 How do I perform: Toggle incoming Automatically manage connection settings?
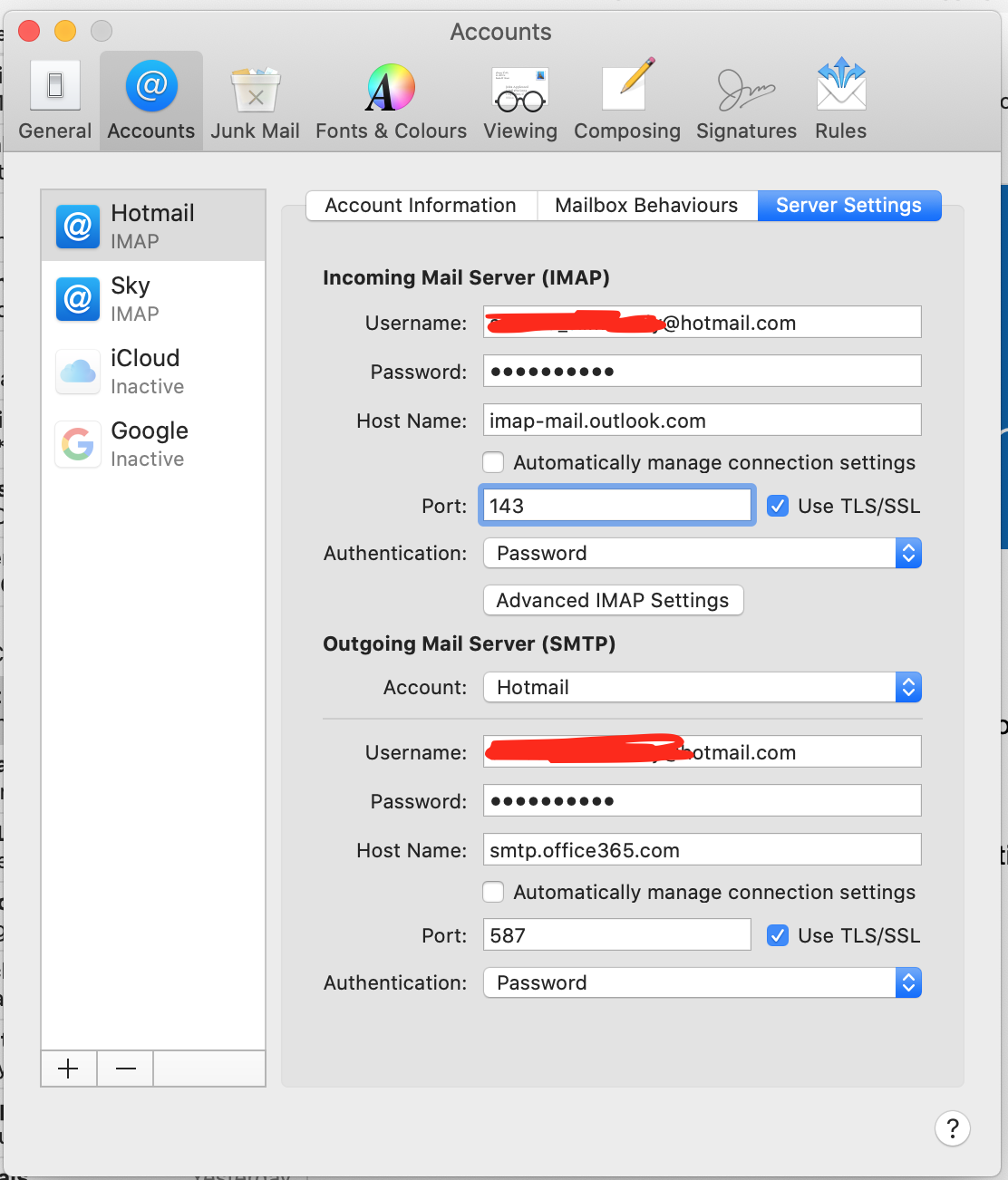pyautogui.click(x=493, y=462)
